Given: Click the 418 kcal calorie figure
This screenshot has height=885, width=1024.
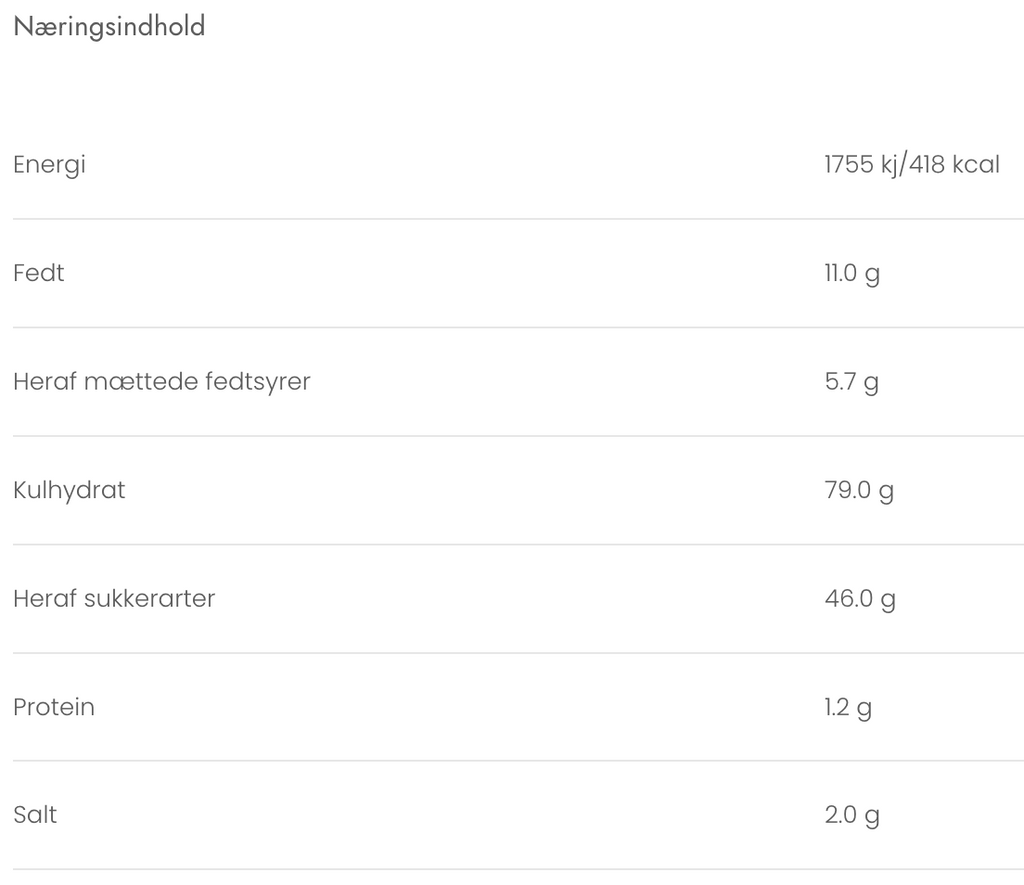Looking at the screenshot, I should pyautogui.click(x=955, y=165).
